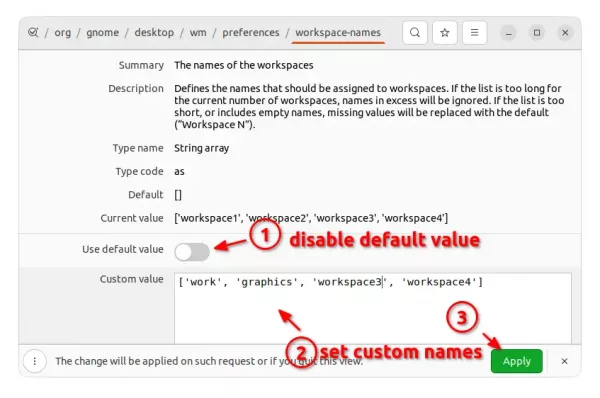This screenshot has width=600, height=398.
Task: Bookmark this key with the star icon
Action: click(x=445, y=33)
